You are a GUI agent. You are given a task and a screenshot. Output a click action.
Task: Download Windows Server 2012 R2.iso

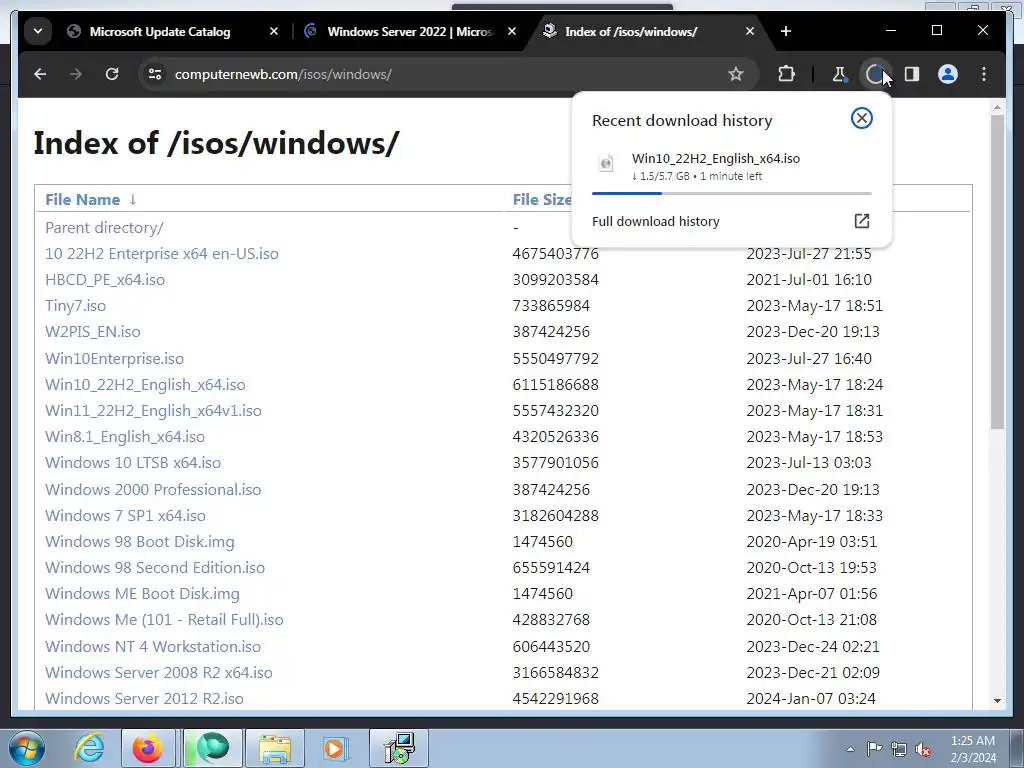pyautogui.click(x=144, y=699)
